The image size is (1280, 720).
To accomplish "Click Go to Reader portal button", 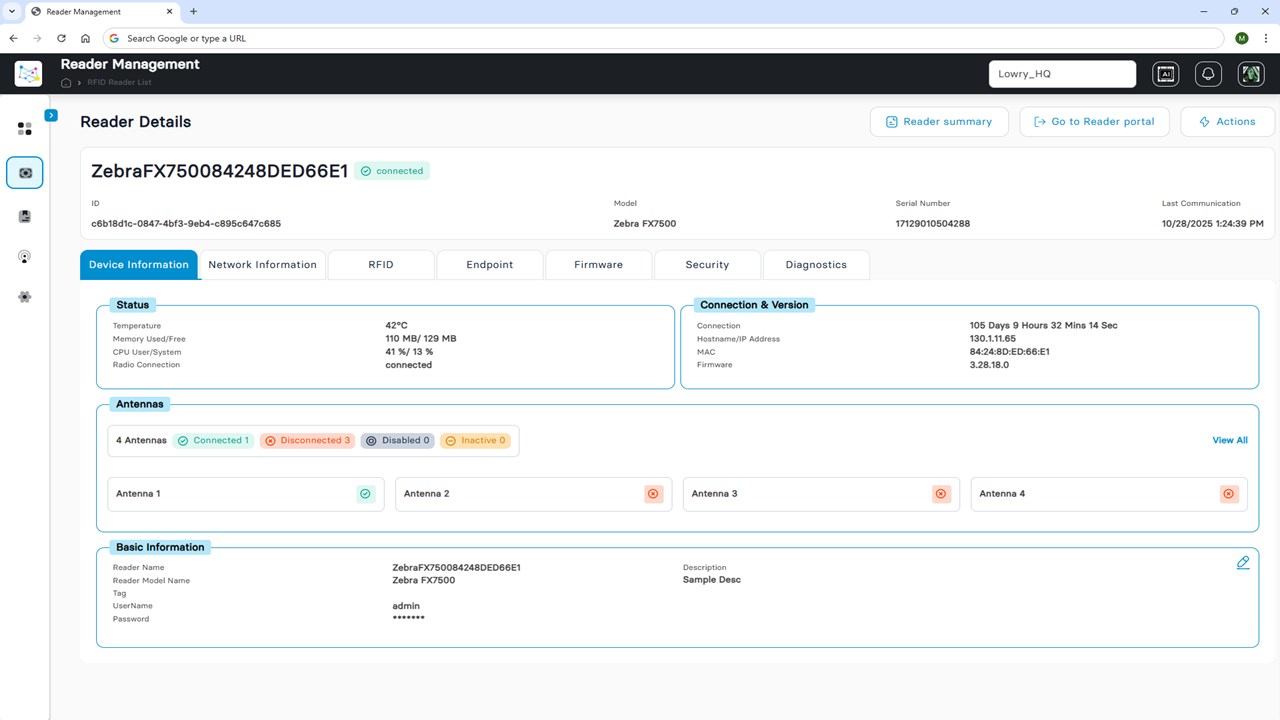I will coord(1095,122).
